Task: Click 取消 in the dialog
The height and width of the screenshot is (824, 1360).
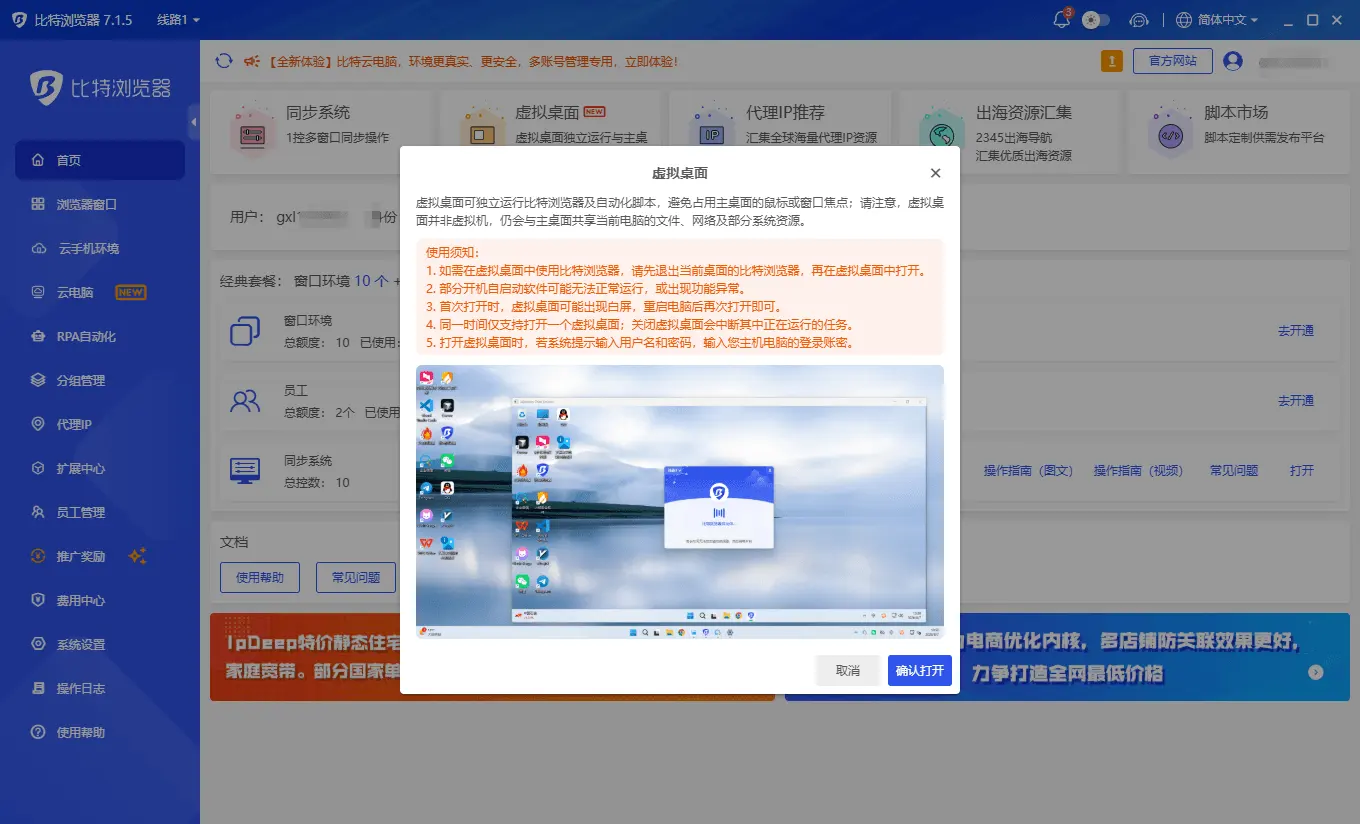Action: coord(848,671)
